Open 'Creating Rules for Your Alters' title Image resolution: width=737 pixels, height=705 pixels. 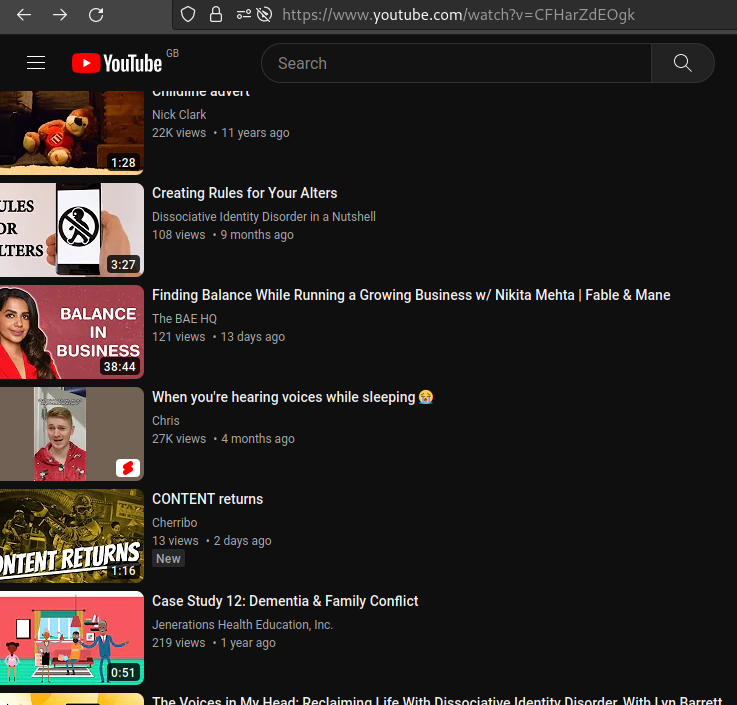point(244,193)
